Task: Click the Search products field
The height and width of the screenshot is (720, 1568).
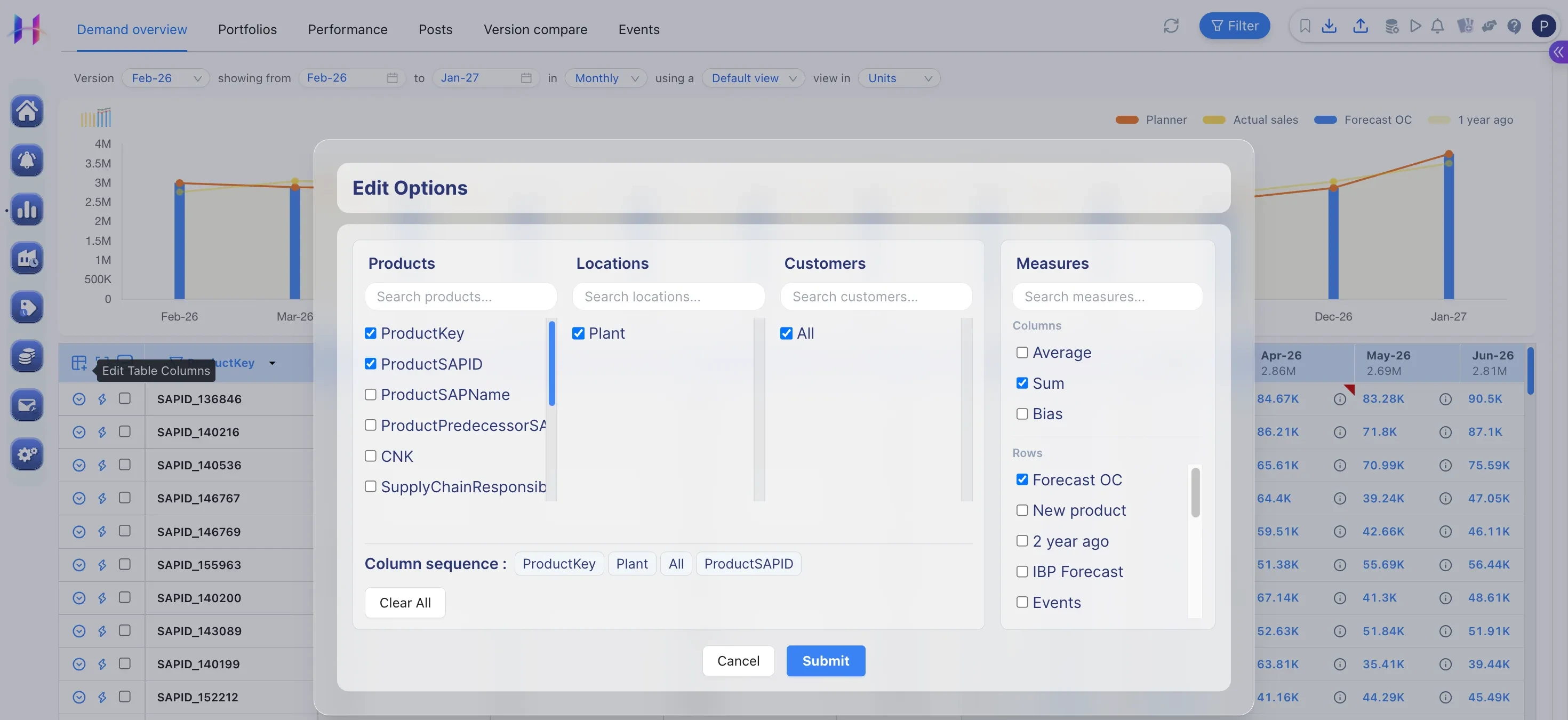Action: pos(461,297)
